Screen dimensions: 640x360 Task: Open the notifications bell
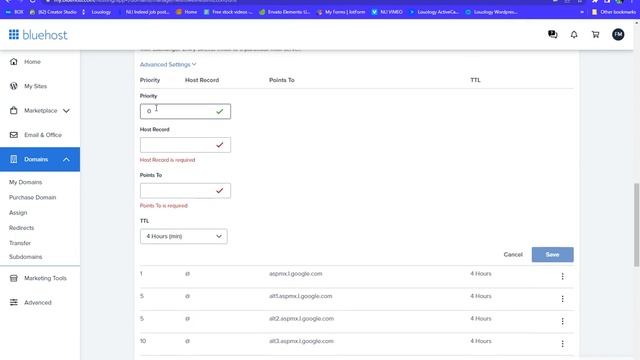coord(574,34)
